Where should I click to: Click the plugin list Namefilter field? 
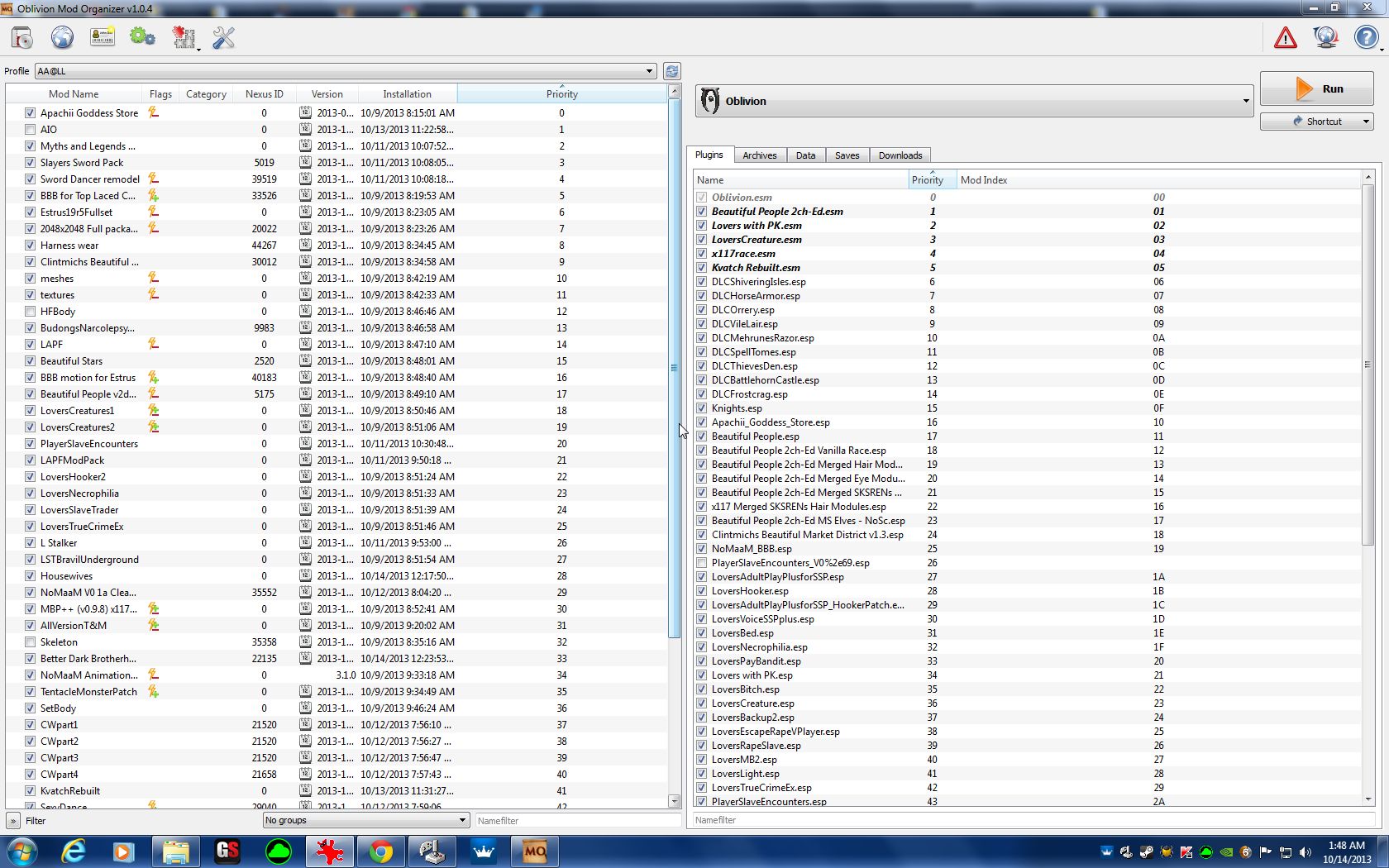(x=1033, y=820)
